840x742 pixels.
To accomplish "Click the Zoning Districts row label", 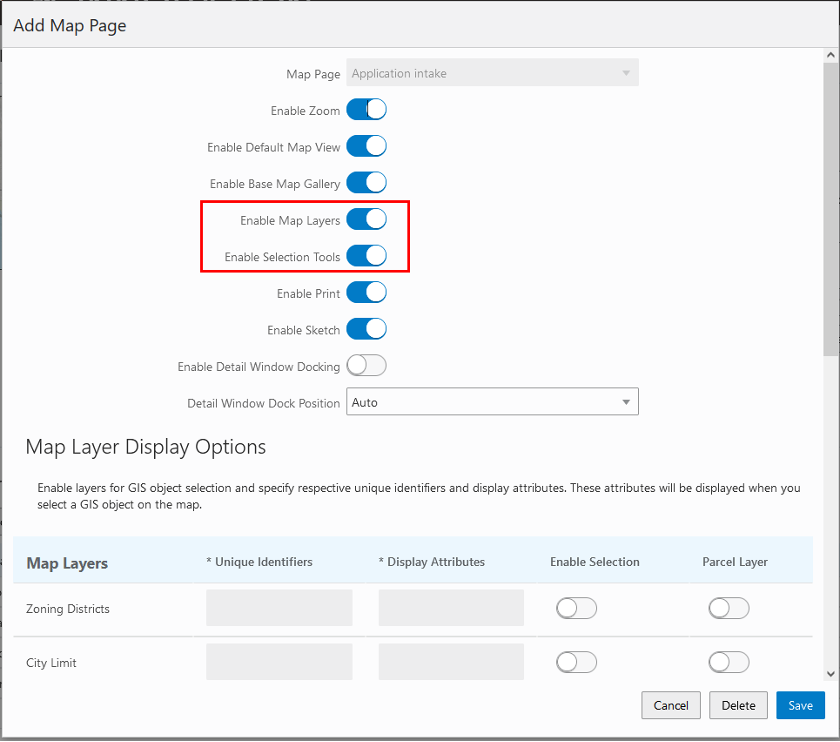I will [x=68, y=609].
